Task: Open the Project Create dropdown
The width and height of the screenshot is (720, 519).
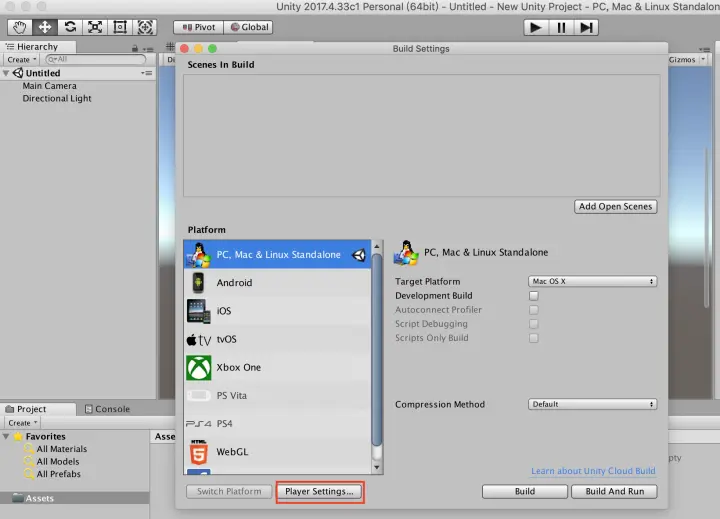Action: [22, 423]
